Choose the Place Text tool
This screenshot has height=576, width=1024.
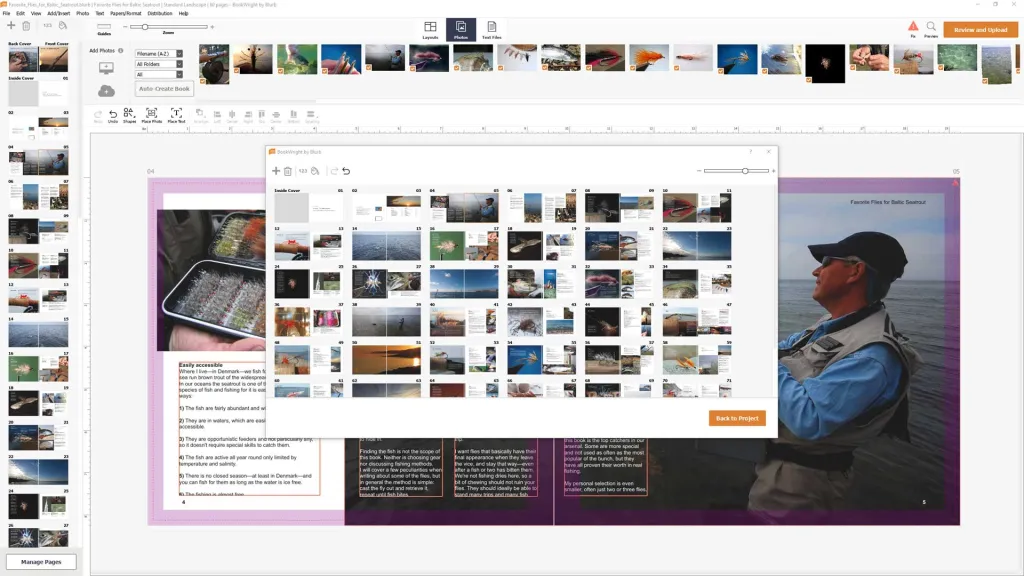click(x=177, y=116)
